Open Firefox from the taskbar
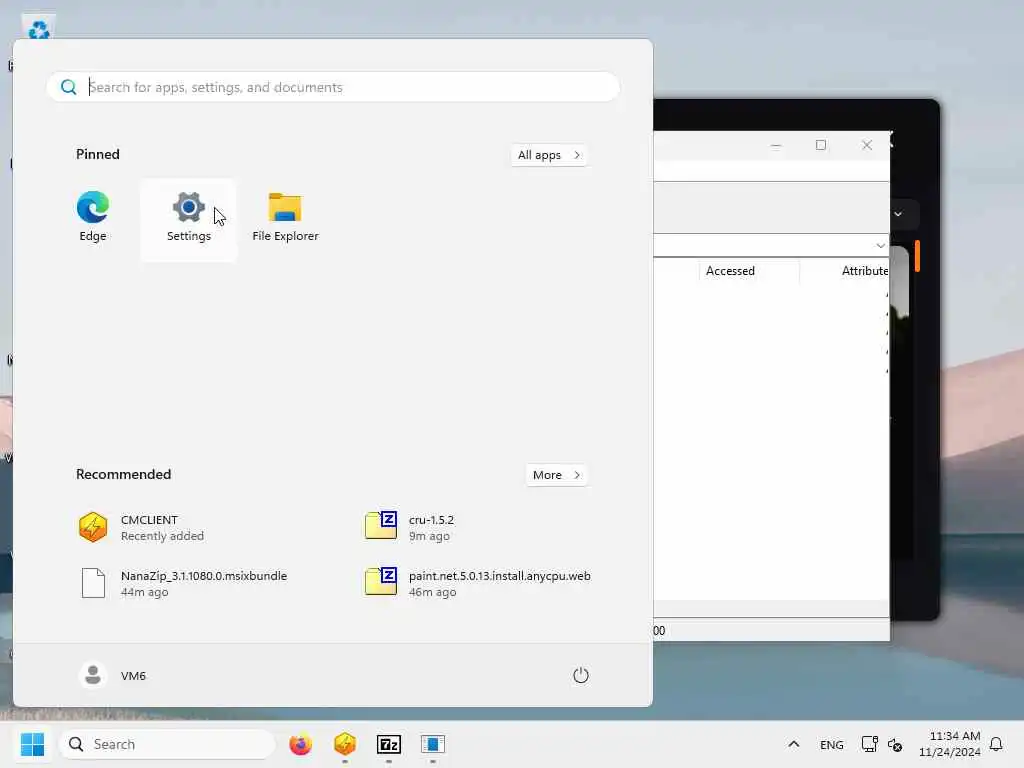 [x=300, y=744]
